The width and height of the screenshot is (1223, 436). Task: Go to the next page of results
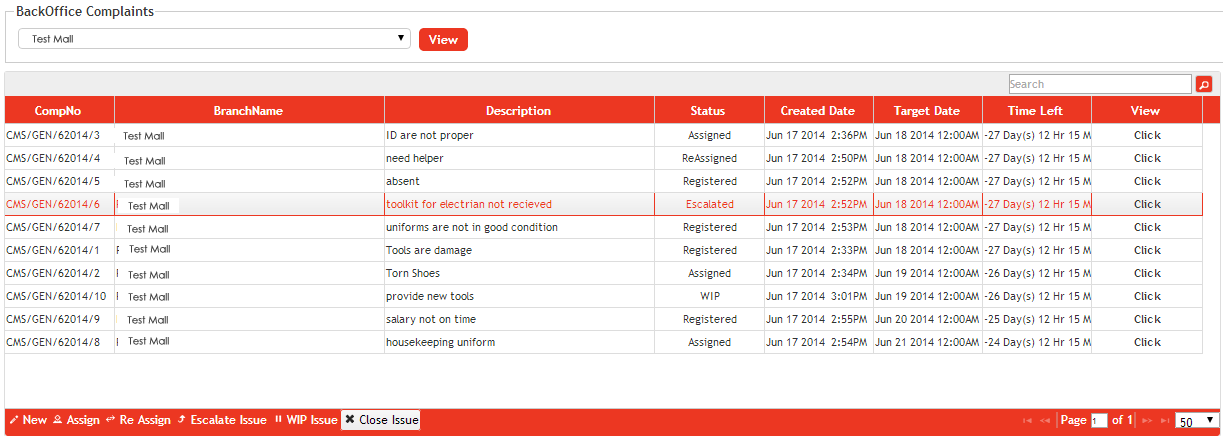1147,421
